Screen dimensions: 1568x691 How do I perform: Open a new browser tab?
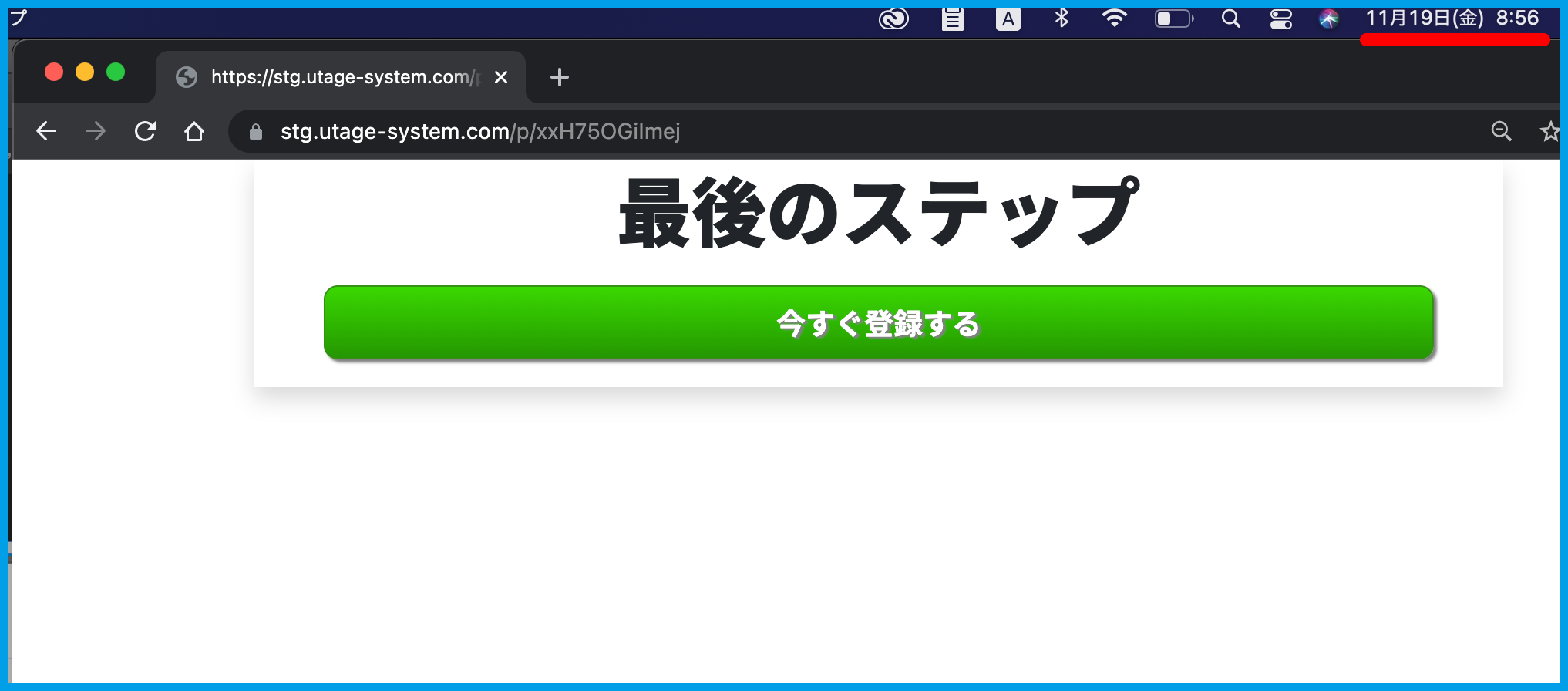(x=560, y=77)
